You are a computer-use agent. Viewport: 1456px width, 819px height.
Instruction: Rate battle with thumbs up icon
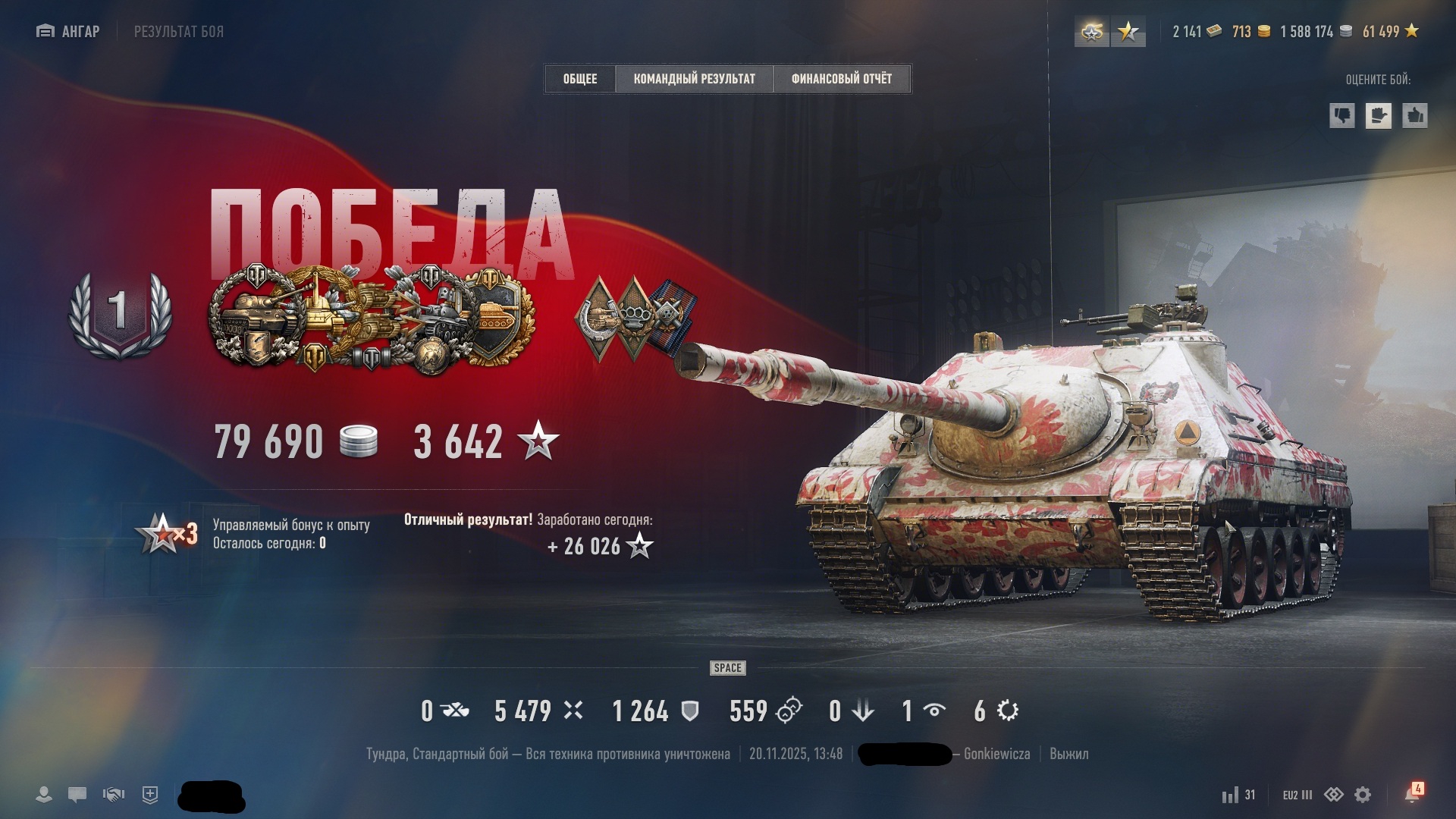1415,115
